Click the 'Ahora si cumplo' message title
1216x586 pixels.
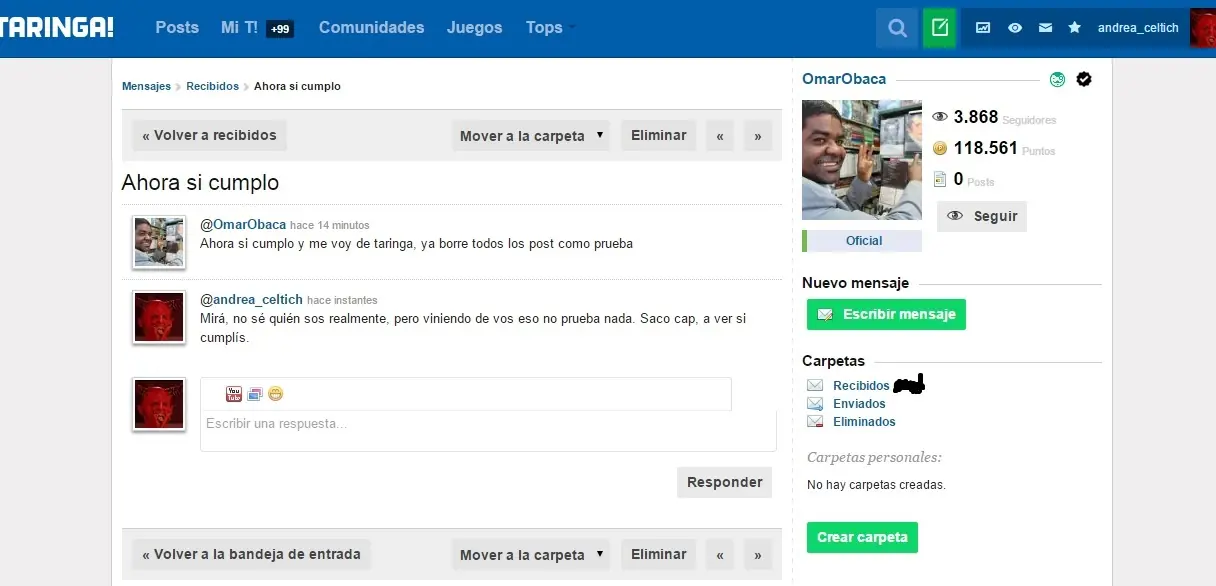[200, 183]
